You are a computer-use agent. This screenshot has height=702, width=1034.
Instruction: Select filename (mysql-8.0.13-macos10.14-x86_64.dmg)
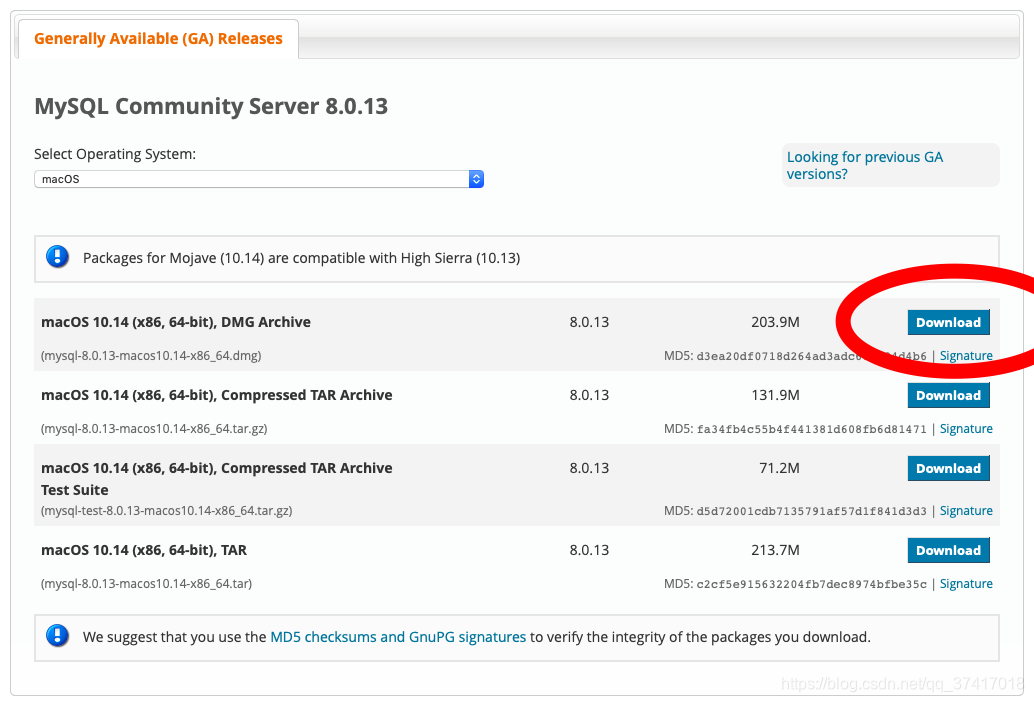point(151,356)
